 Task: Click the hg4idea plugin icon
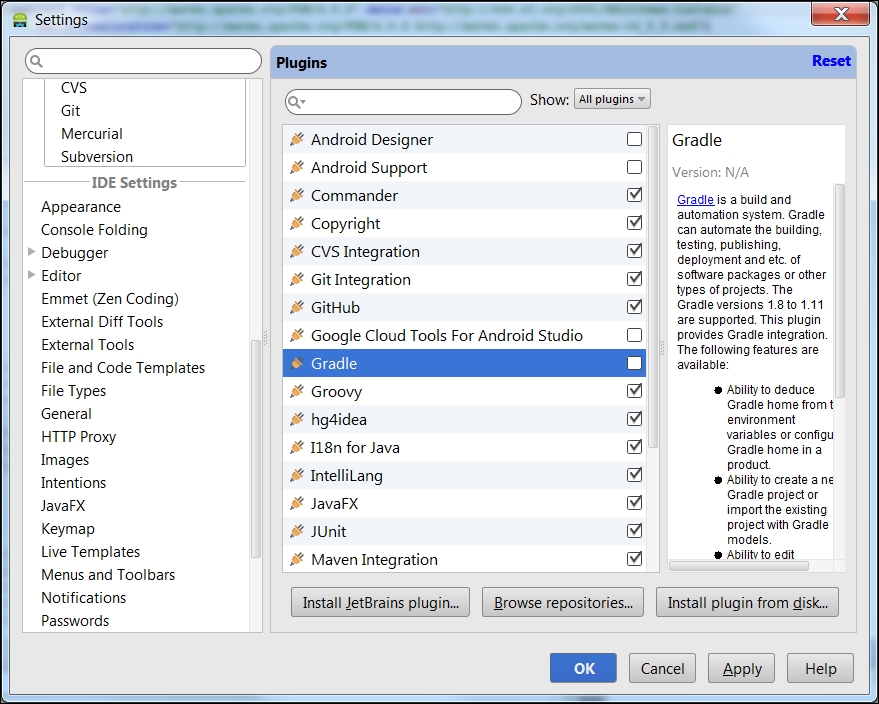[x=297, y=419]
